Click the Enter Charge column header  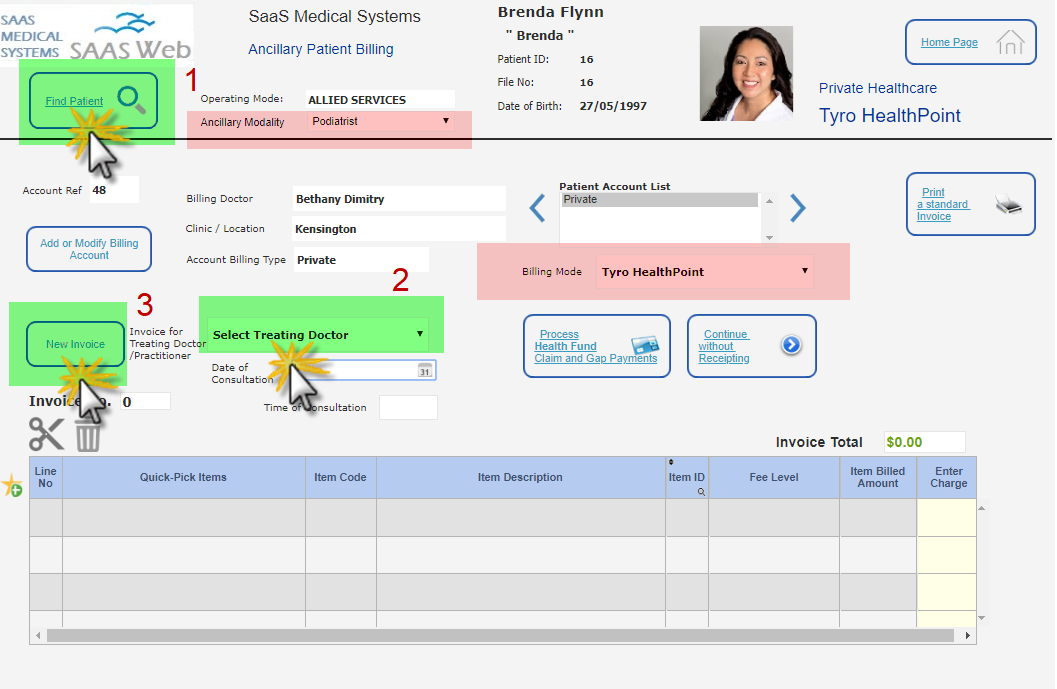coord(948,477)
